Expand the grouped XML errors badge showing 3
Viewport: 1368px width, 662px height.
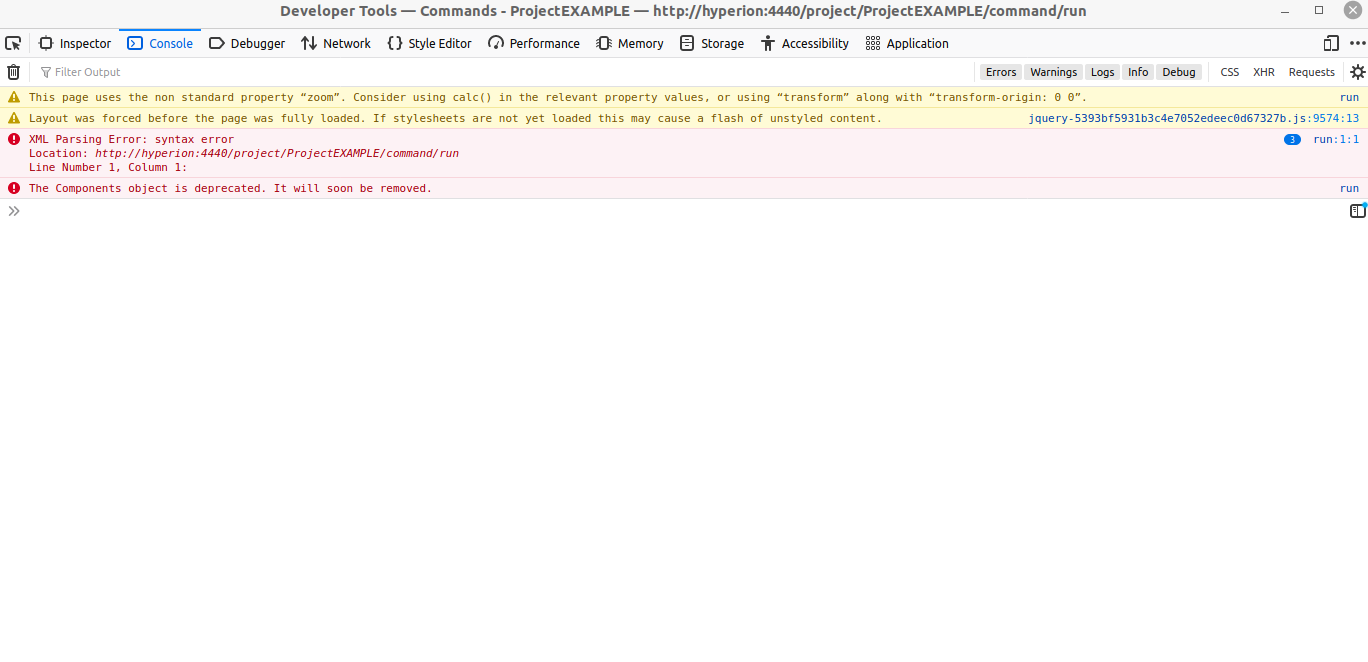1292,139
